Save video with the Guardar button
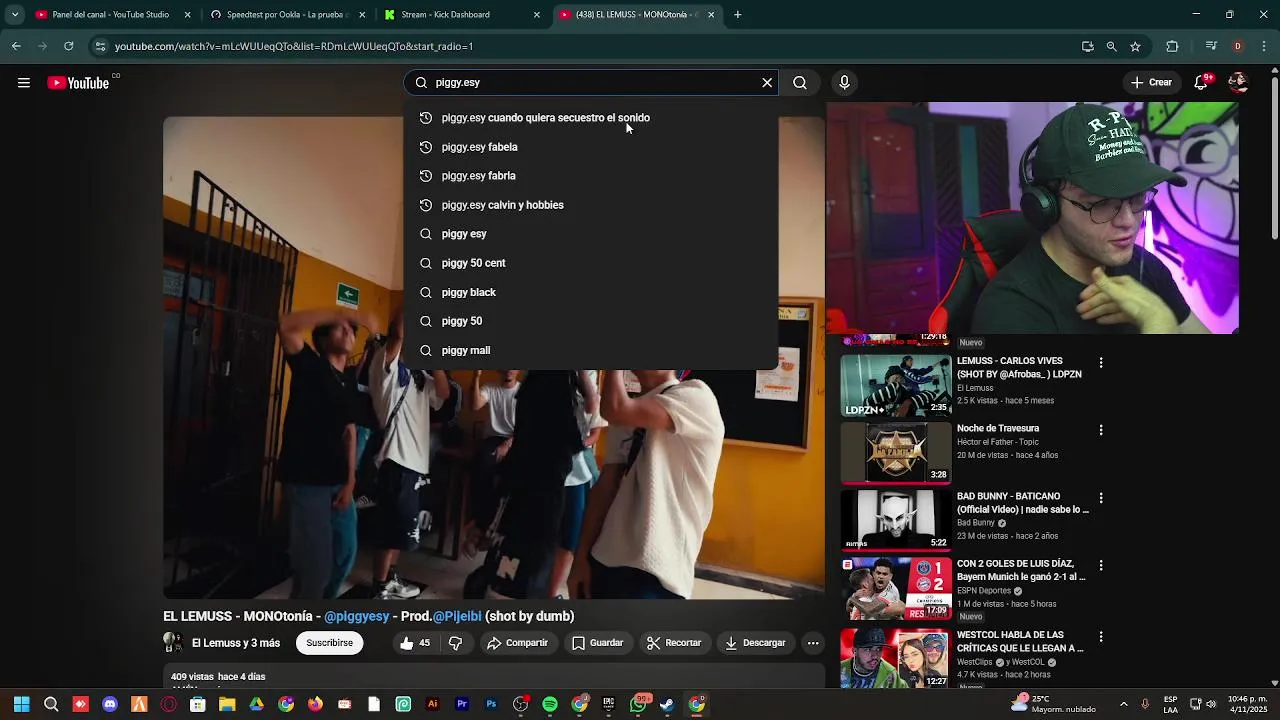This screenshot has width=1280, height=720. tap(597, 643)
